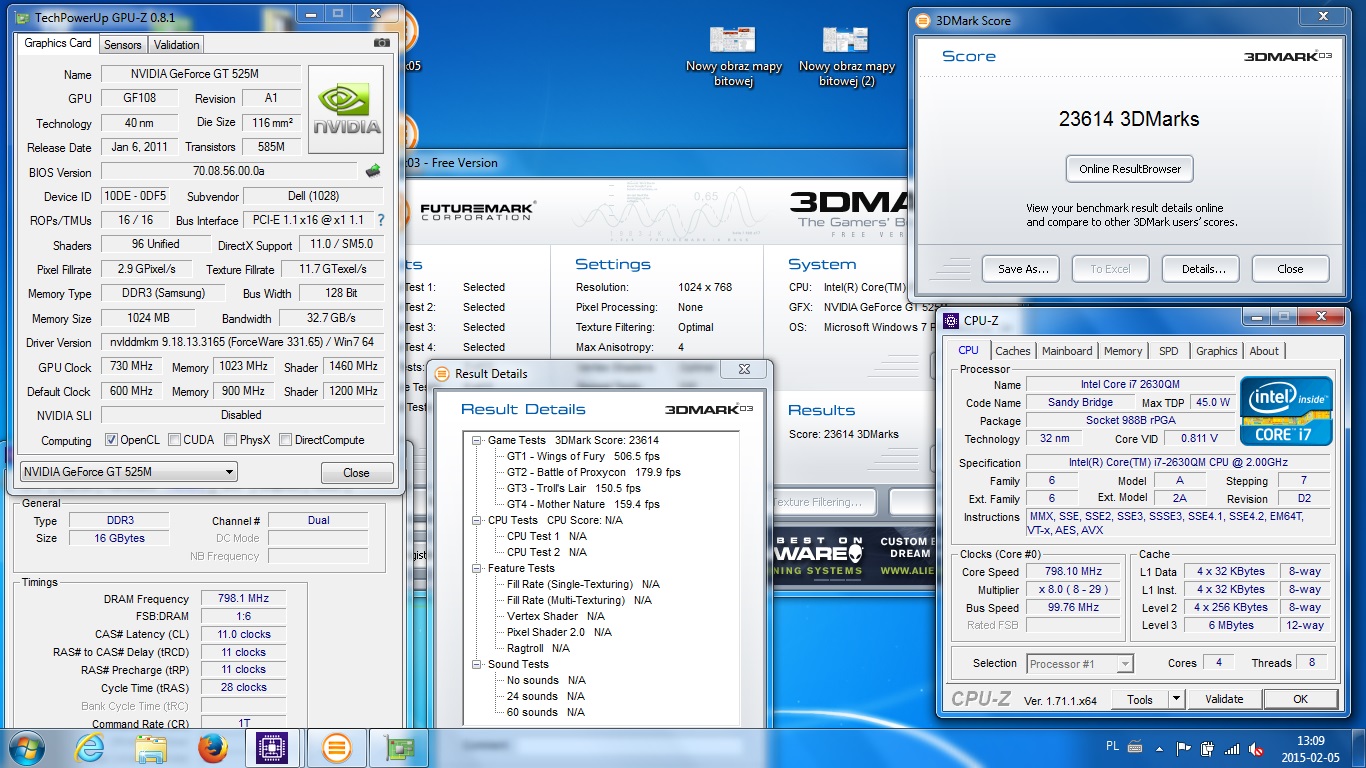Switch to the Validation tab in GPU-Z
Viewport: 1366px width, 768px height.
(177, 44)
